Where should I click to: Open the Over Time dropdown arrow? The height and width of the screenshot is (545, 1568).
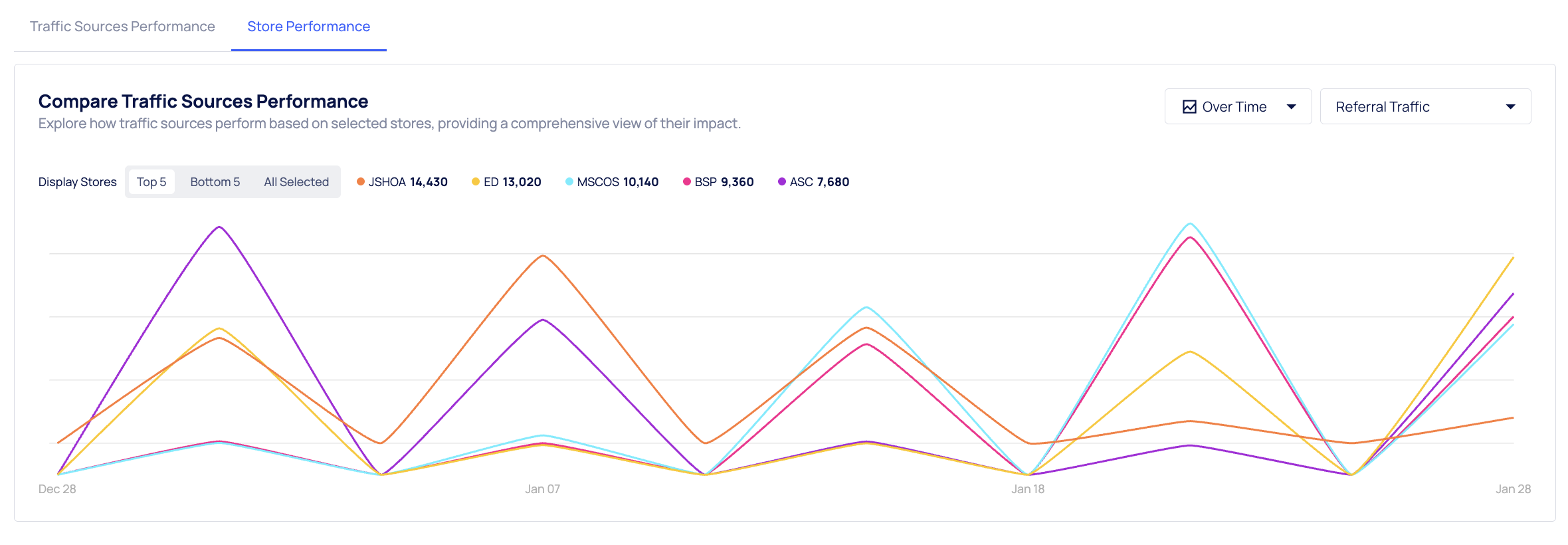click(x=1292, y=107)
